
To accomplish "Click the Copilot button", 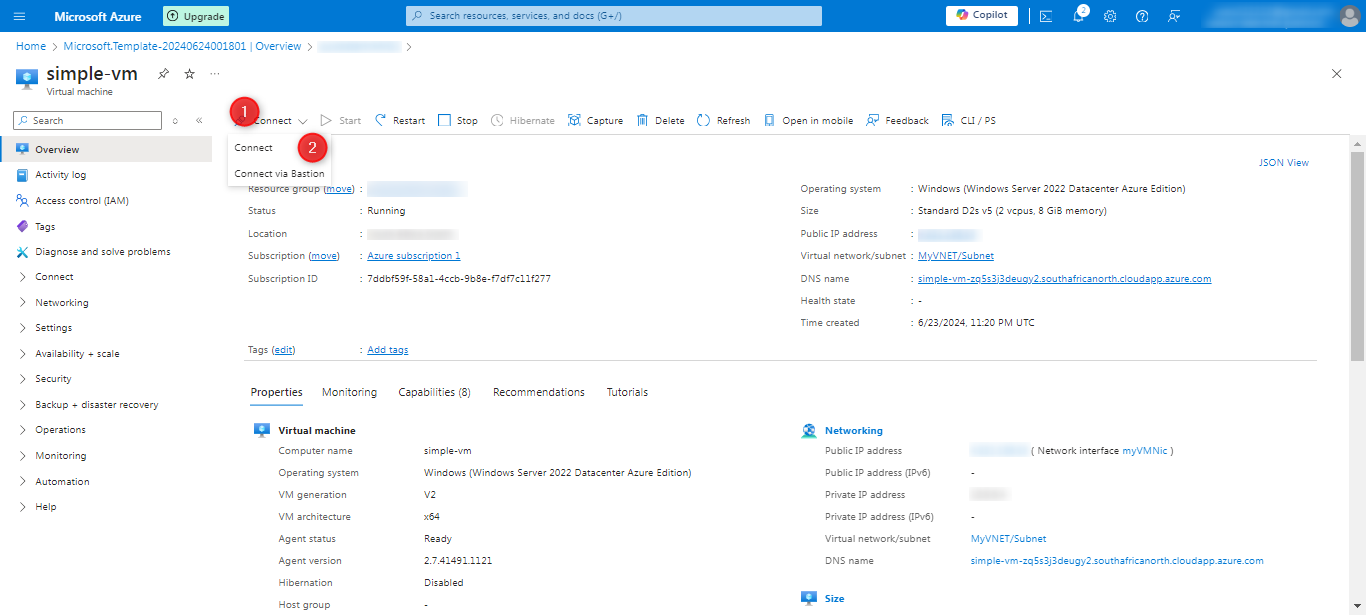I will (982, 15).
